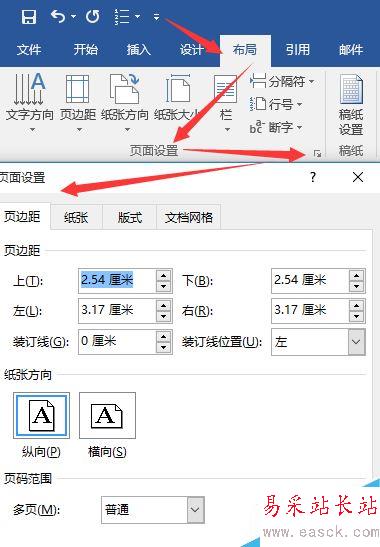Decrease the 上(T) top margin value
This screenshot has height=547, width=380.
(x=163, y=287)
